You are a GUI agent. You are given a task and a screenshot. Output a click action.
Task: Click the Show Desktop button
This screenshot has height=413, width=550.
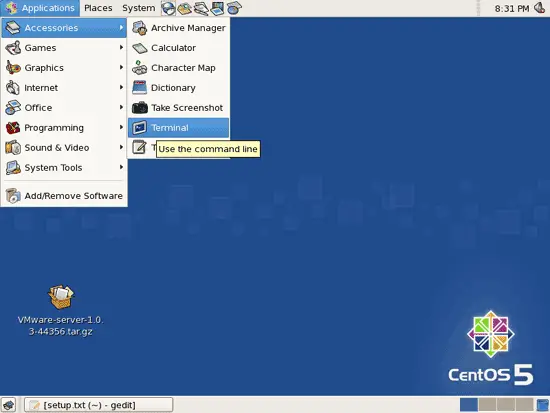pyautogui.click(x=8, y=405)
